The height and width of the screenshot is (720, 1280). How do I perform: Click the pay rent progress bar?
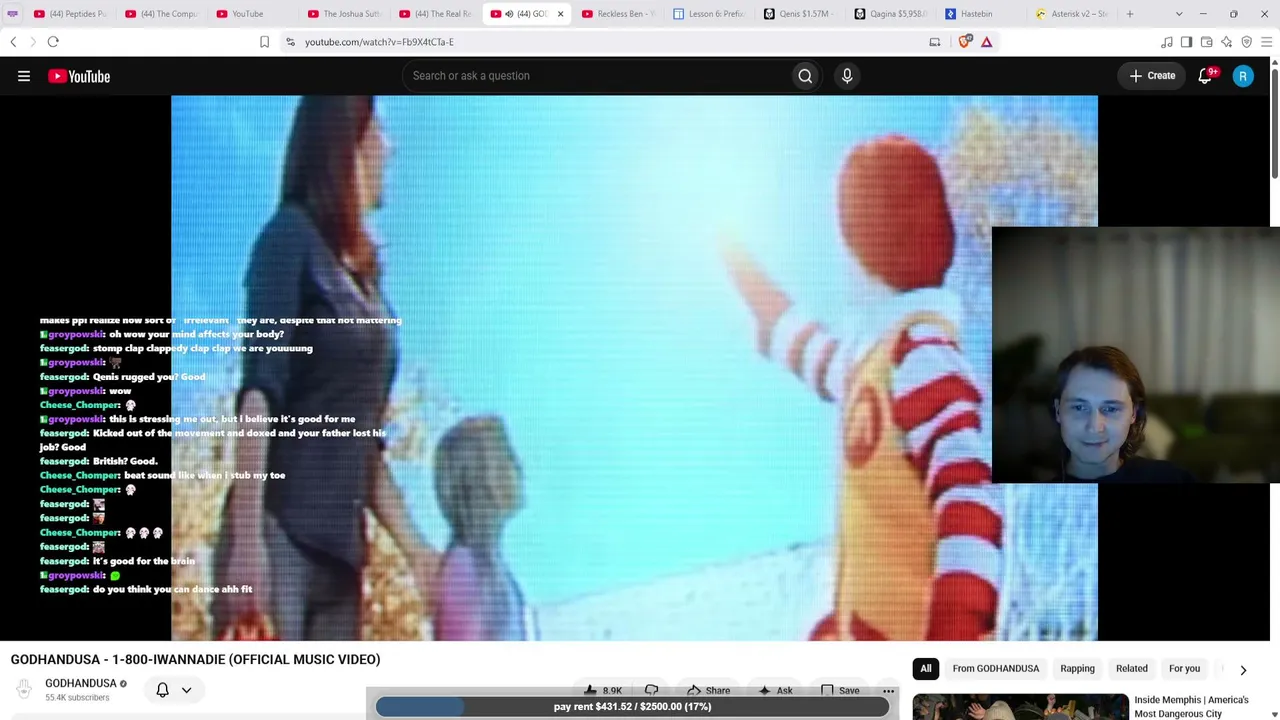pos(632,707)
